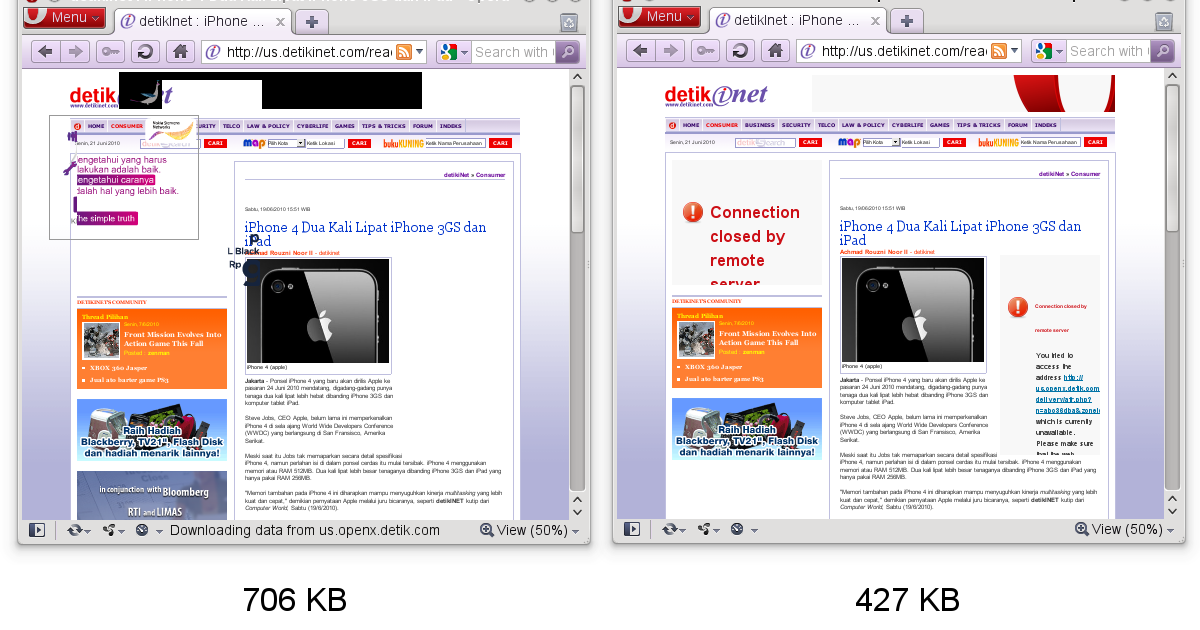1200x630 pixels.
Task: Close the detikInet tab in the left window
Action: pos(279,22)
